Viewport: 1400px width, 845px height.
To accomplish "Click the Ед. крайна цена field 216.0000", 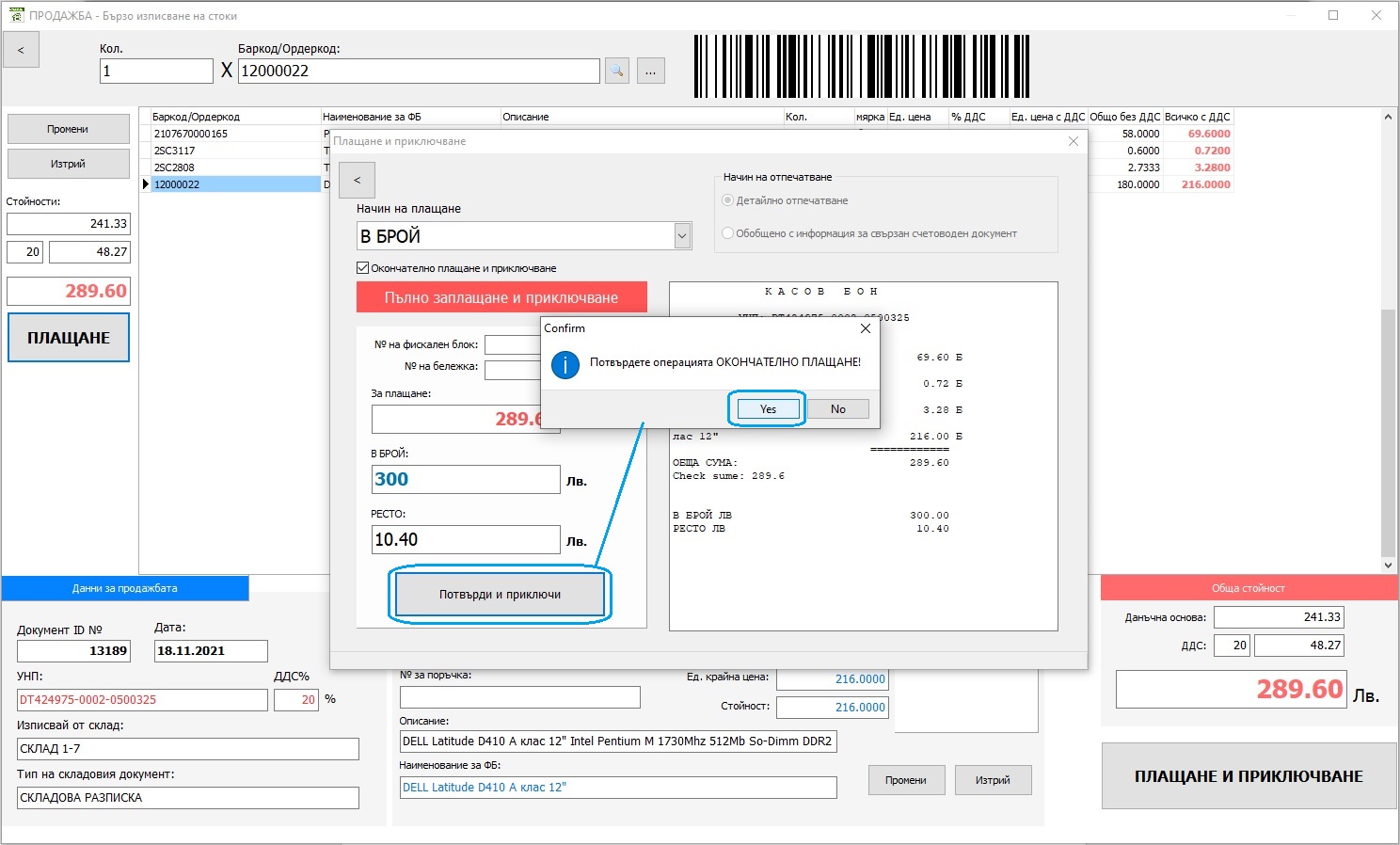I will tap(832, 679).
